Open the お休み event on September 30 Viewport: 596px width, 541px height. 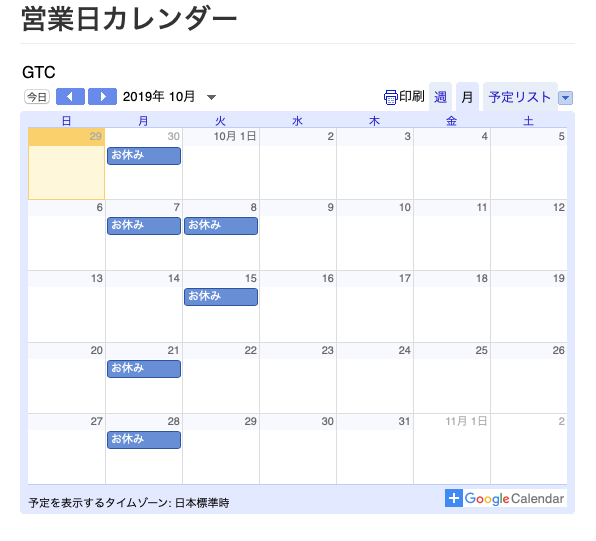(144, 156)
